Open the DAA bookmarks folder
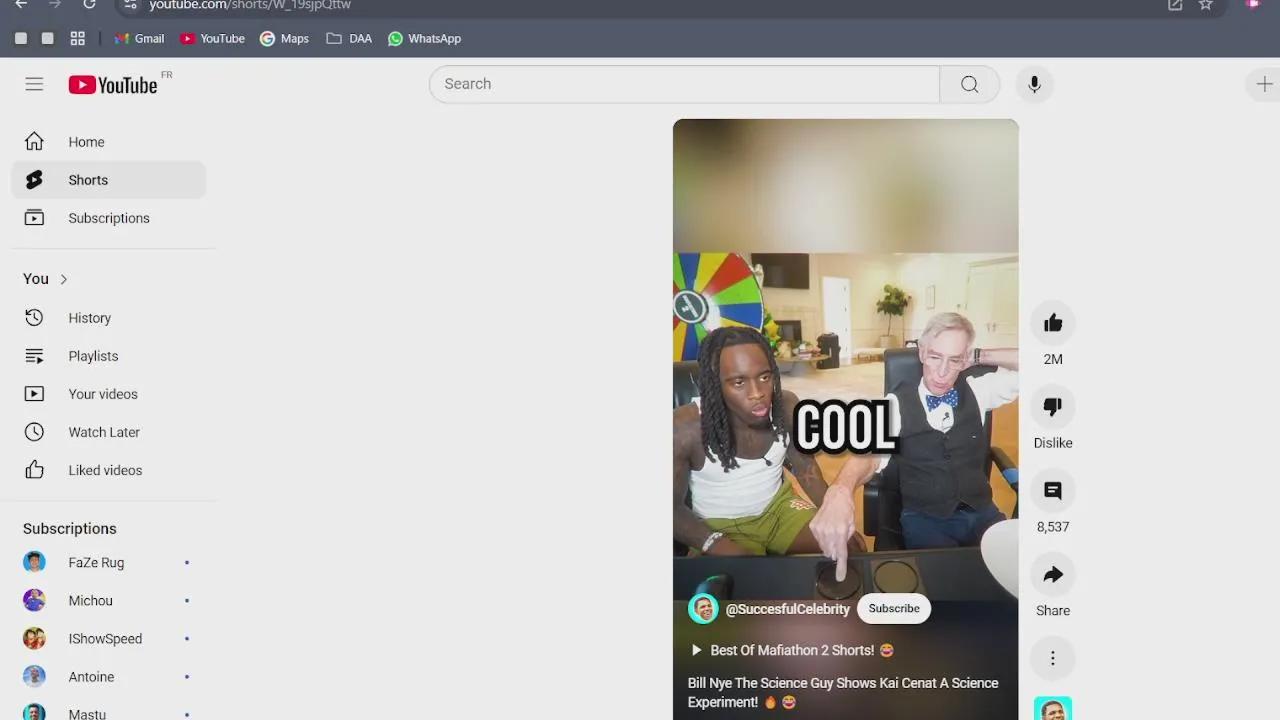 349,38
